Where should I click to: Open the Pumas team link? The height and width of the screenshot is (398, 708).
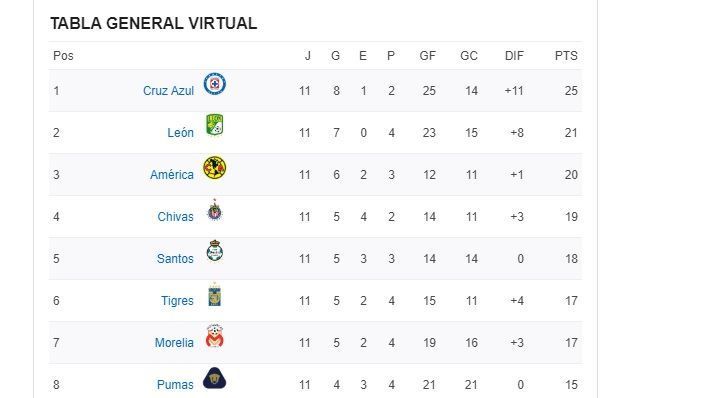pos(175,385)
